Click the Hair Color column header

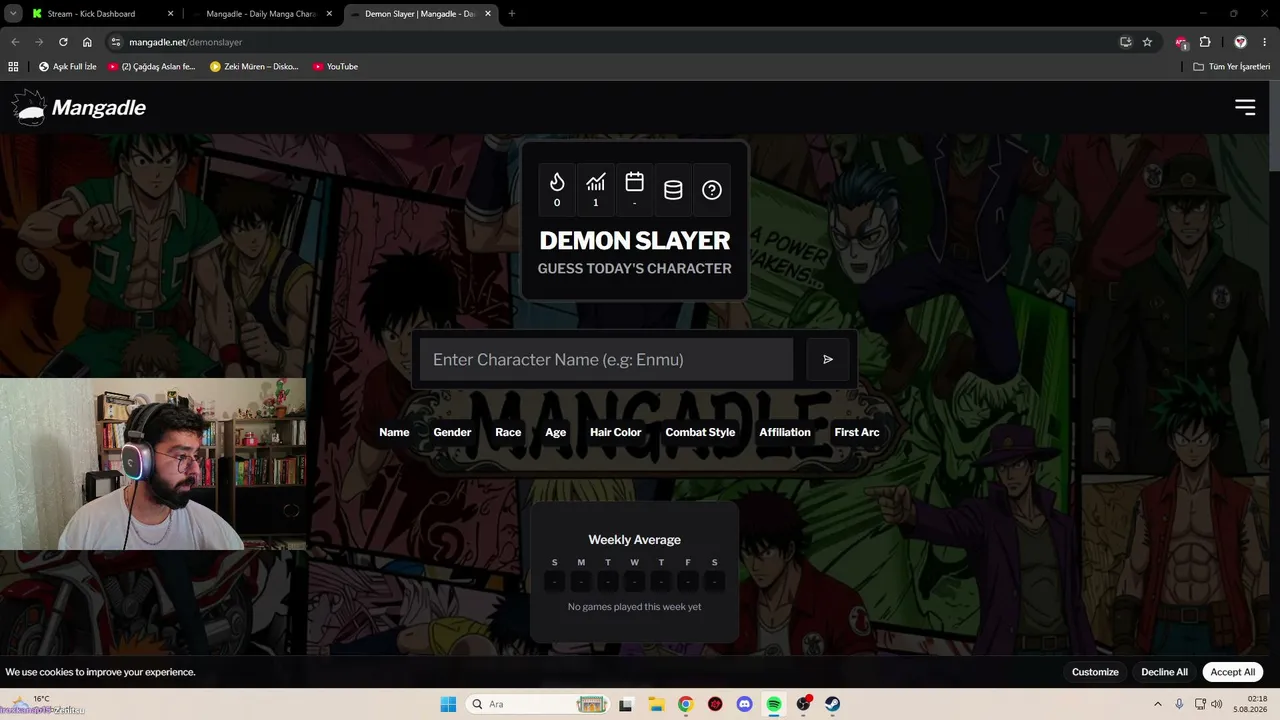[615, 432]
